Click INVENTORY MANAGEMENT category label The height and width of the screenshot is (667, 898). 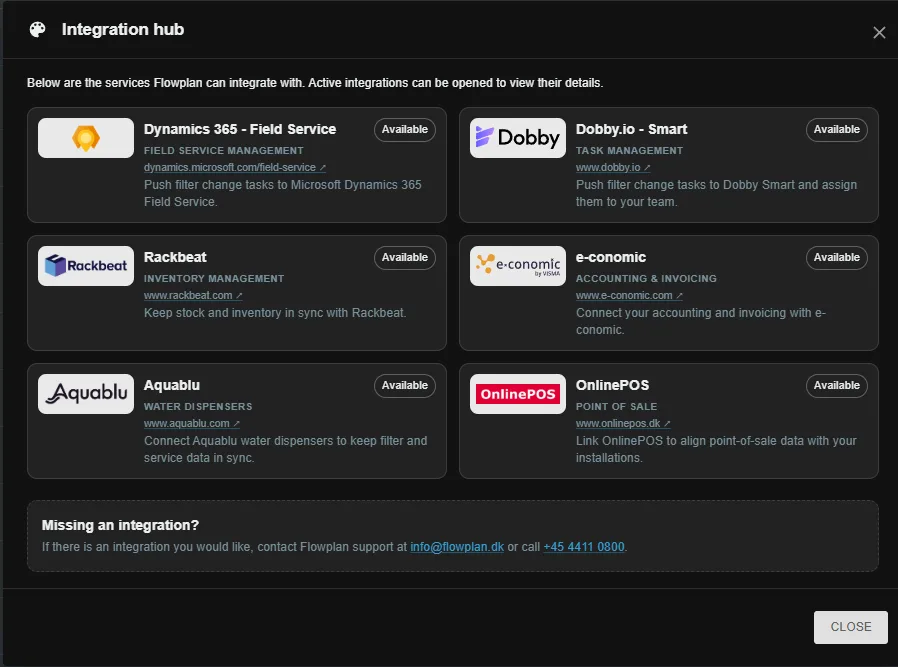(x=214, y=279)
